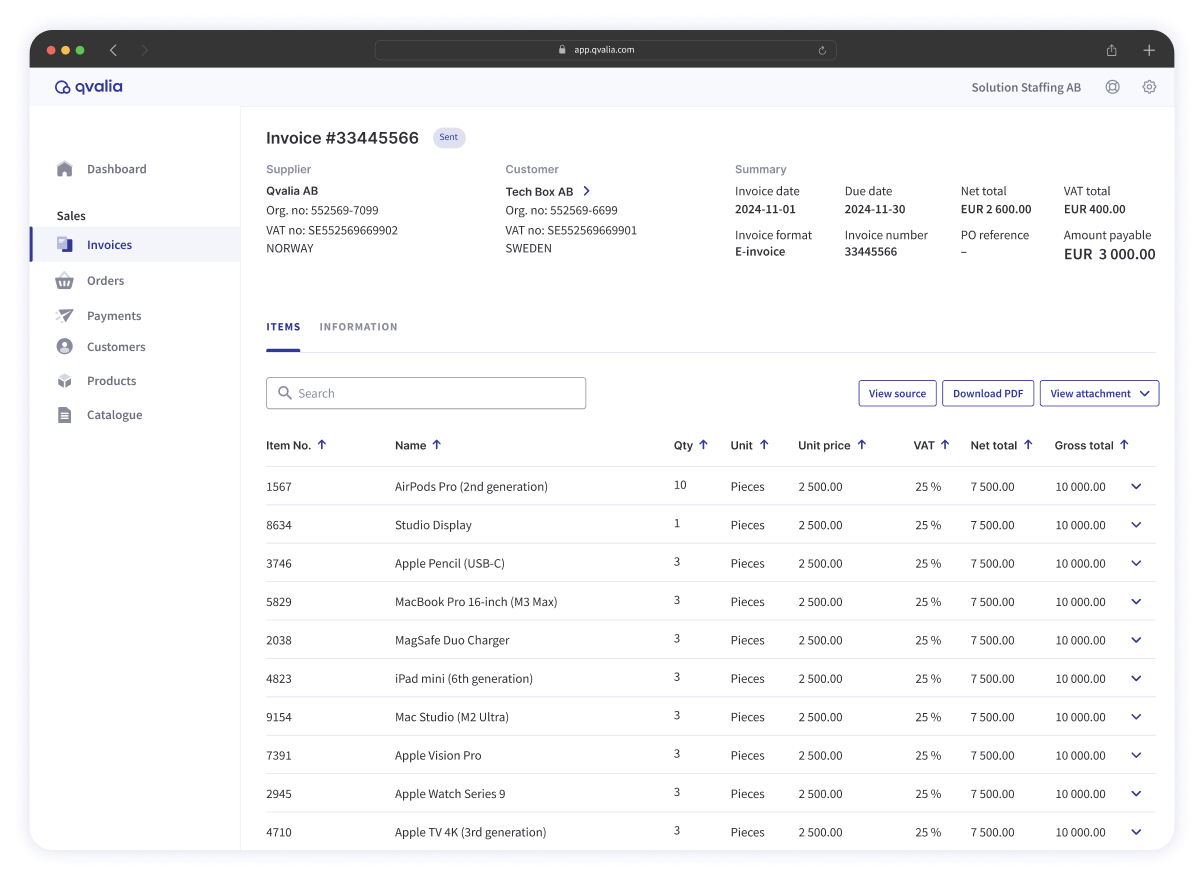Expand the Mac Studio (M2 Ultra) row

[x=1136, y=717]
